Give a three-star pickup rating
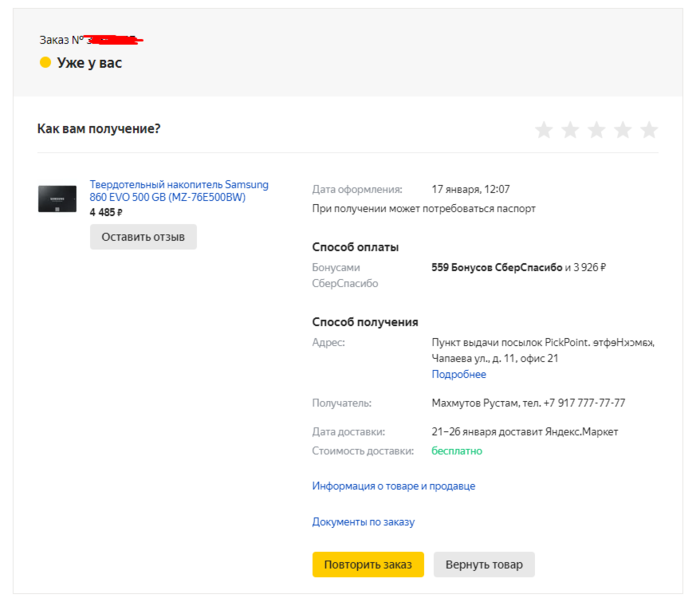The image size is (700, 602). pos(597,130)
